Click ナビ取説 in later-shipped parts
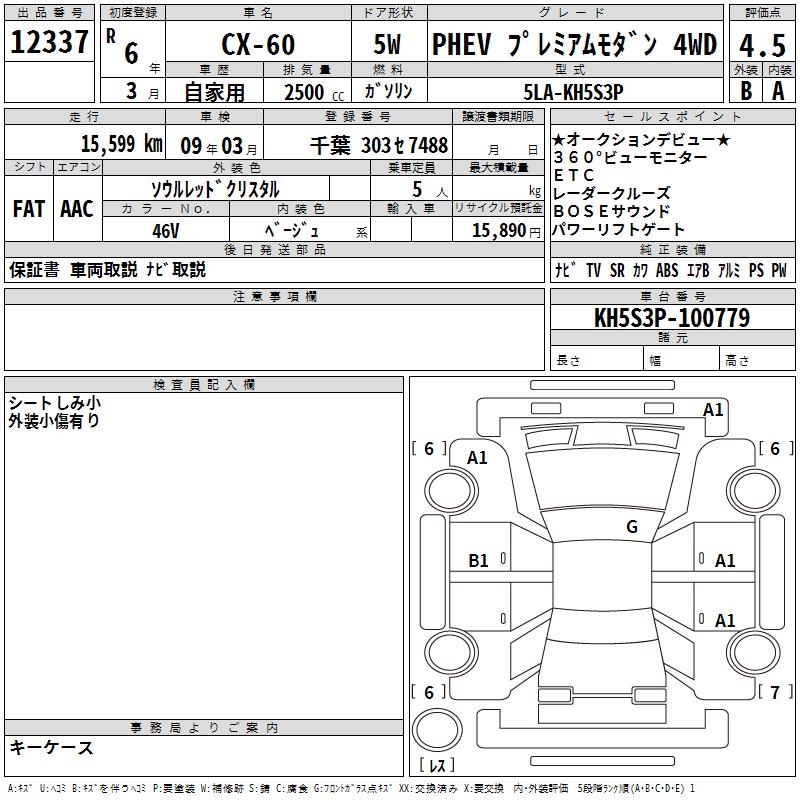This screenshot has height=800, width=800. pyautogui.click(x=176, y=270)
